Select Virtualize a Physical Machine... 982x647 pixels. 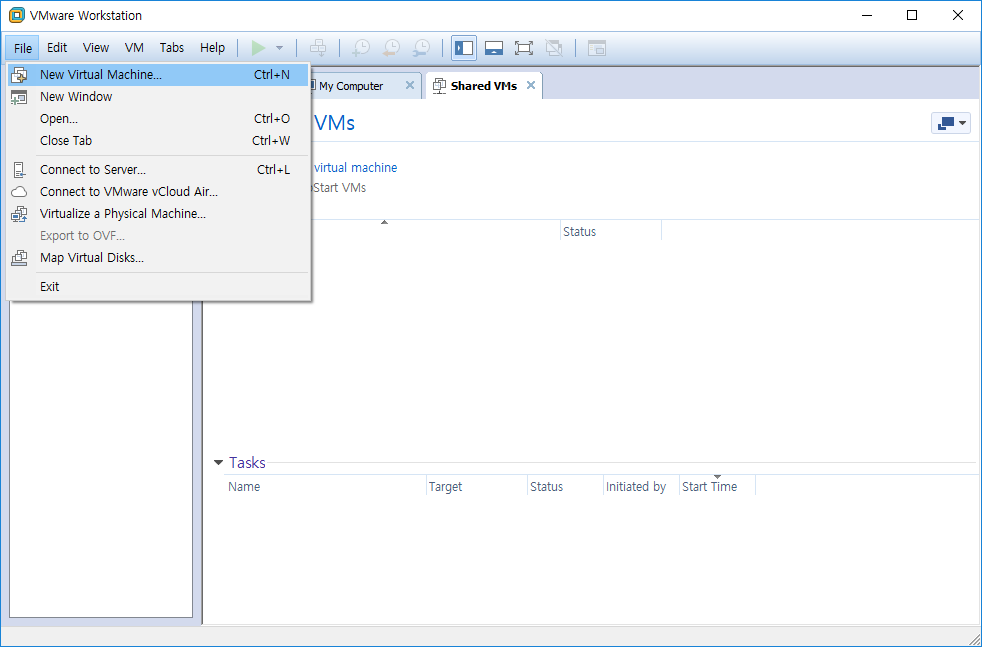tap(158, 214)
